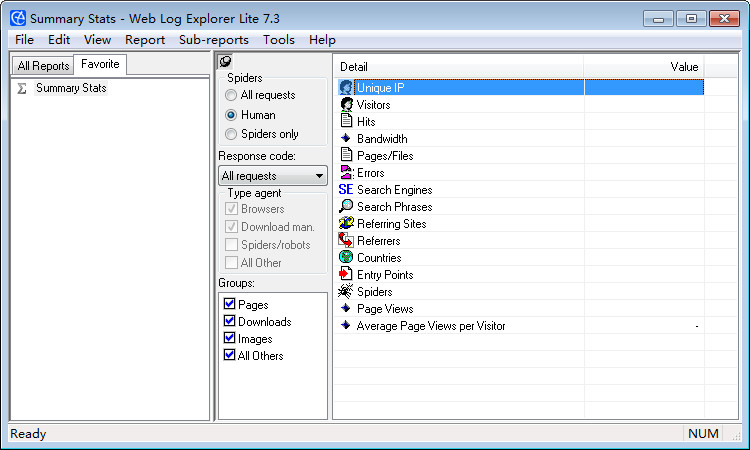
Task: Toggle the Download man. checkbox
Action: tap(232, 227)
